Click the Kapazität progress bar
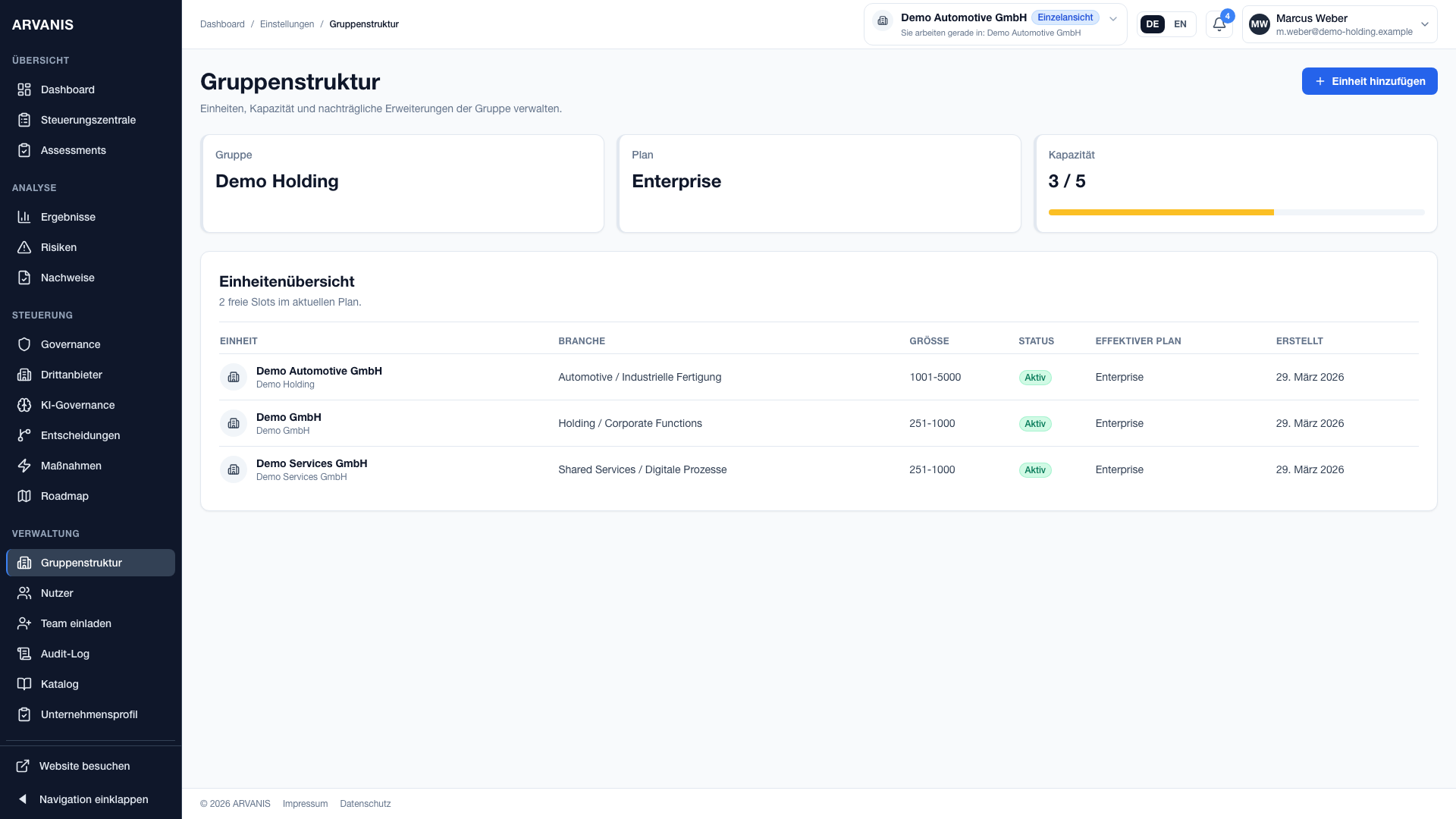The height and width of the screenshot is (819, 1456). pos(1235,212)
